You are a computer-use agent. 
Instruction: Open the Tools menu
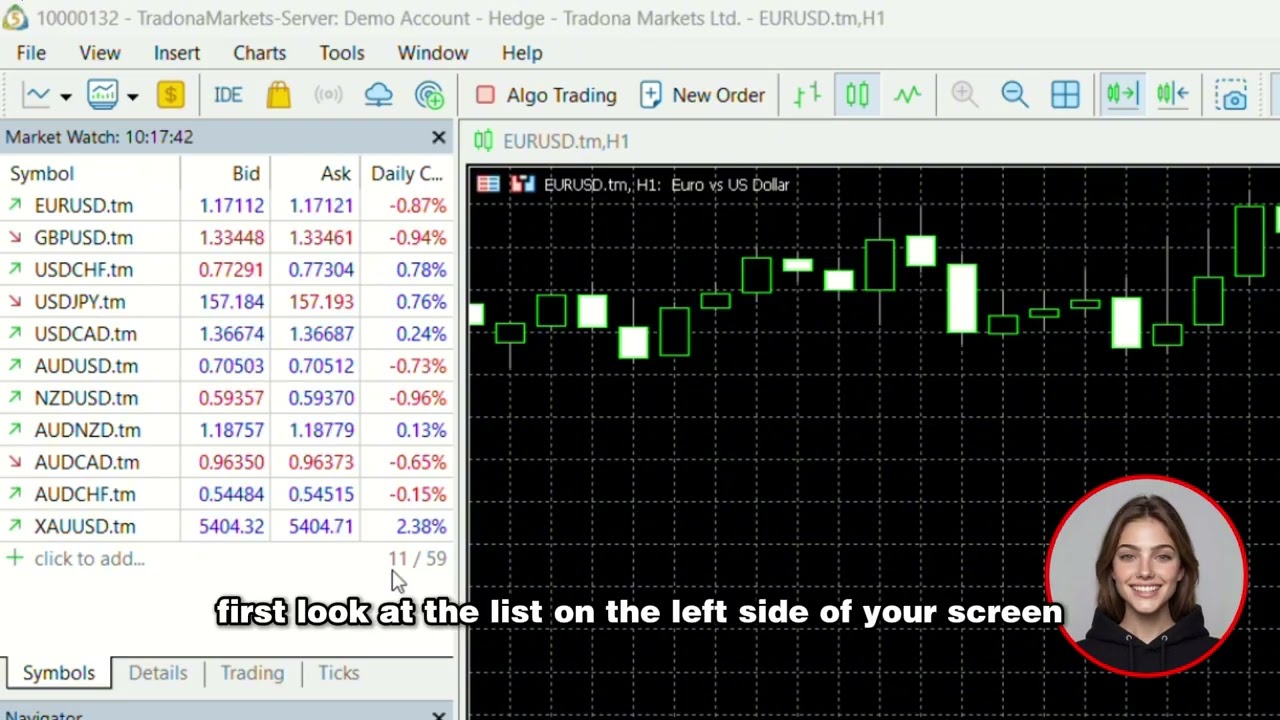342,53
